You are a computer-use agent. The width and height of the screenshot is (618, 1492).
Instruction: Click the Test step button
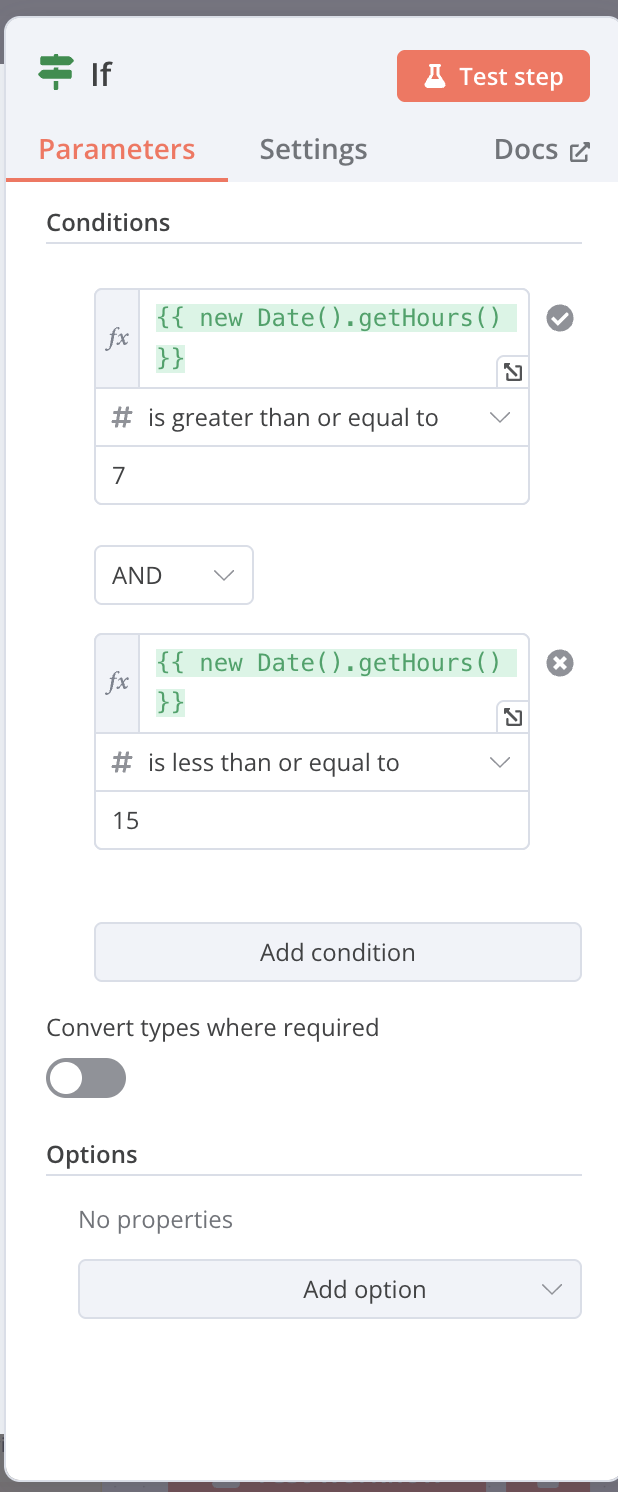point(493,77)
